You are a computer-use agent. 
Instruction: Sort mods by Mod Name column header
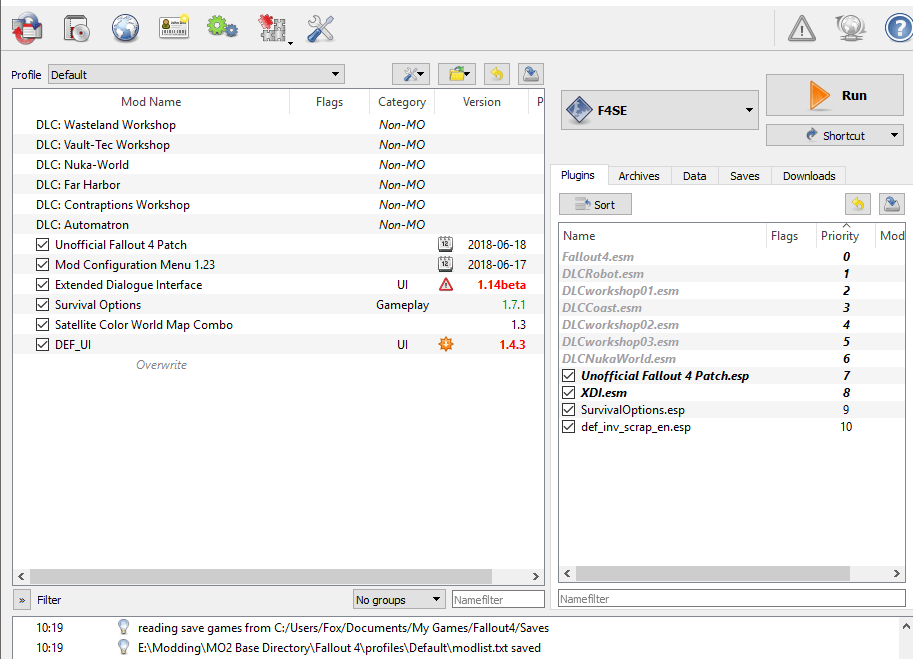[x=151, y=102]
